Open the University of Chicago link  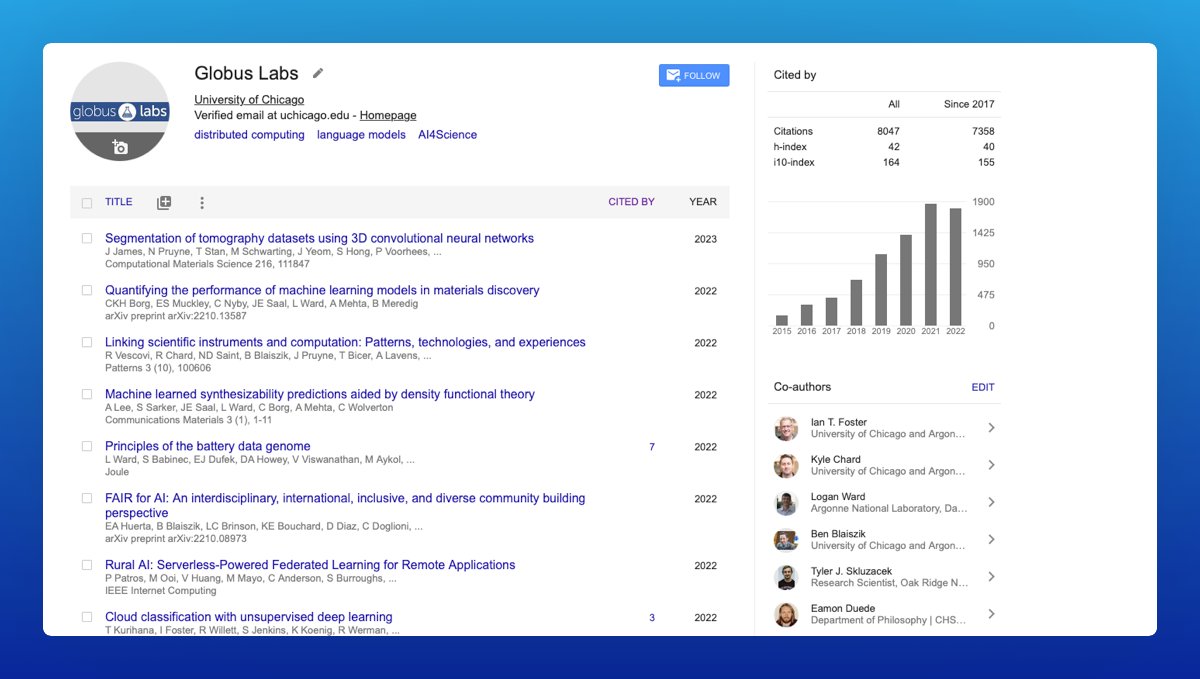pyautogui.click(x=249, y=100)
